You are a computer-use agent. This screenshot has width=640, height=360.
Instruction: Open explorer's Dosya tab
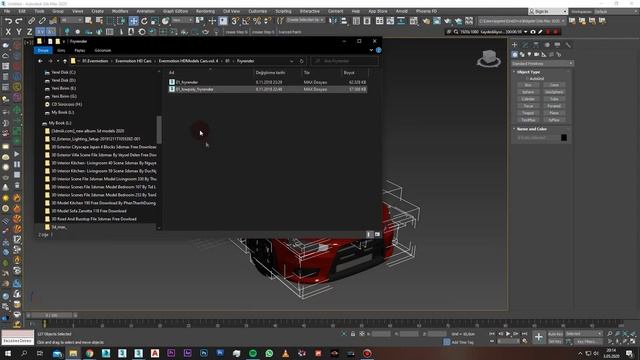pyautogui.click(x=43, y=50)
